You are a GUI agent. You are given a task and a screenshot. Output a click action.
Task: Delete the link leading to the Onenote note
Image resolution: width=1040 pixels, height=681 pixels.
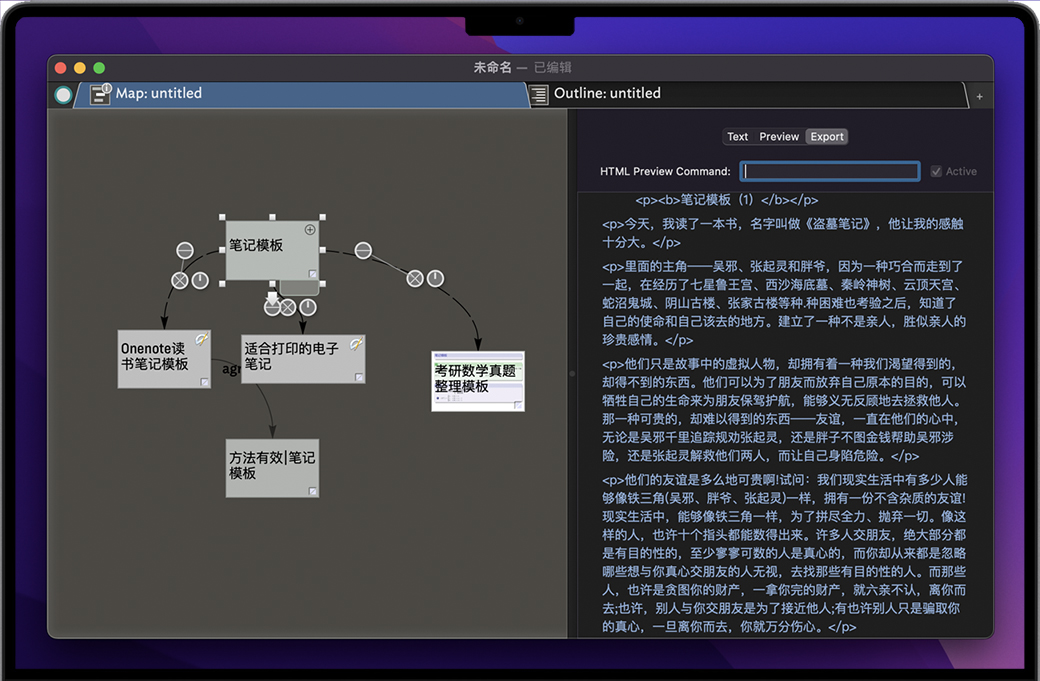click(179, 280)
